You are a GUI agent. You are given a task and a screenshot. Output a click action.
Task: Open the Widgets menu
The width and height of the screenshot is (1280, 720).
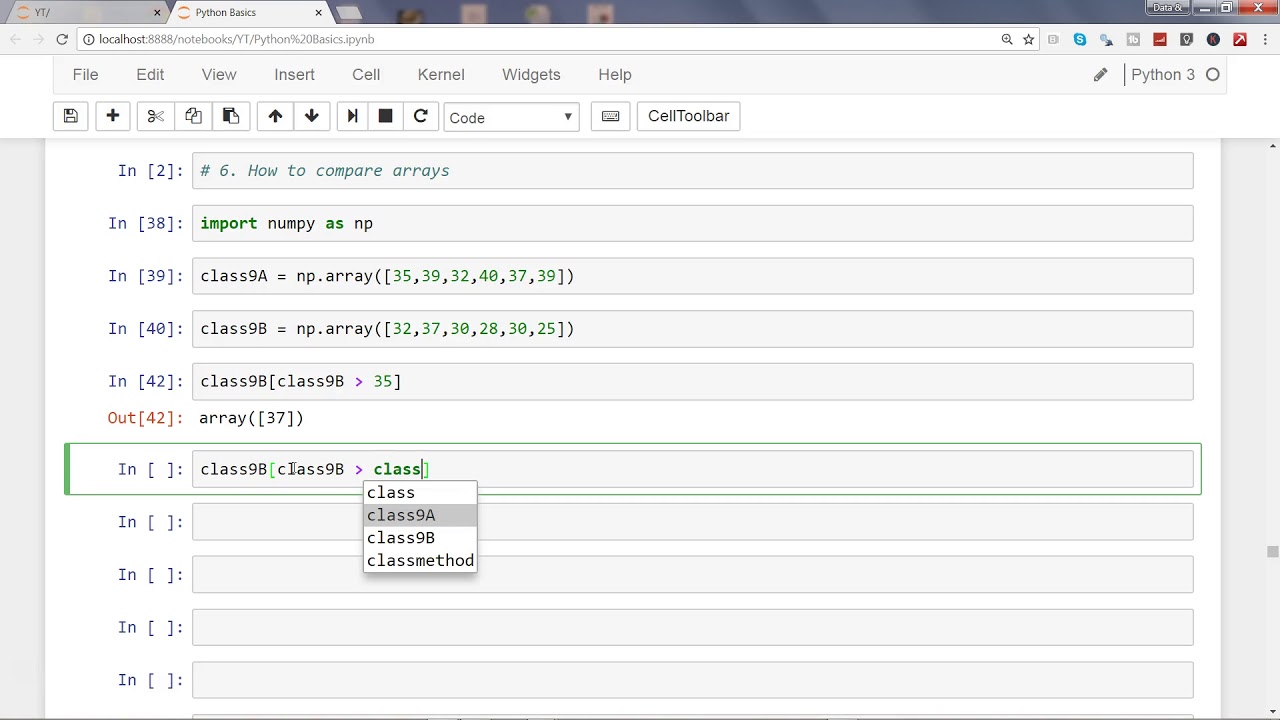(x=531, y=74)
